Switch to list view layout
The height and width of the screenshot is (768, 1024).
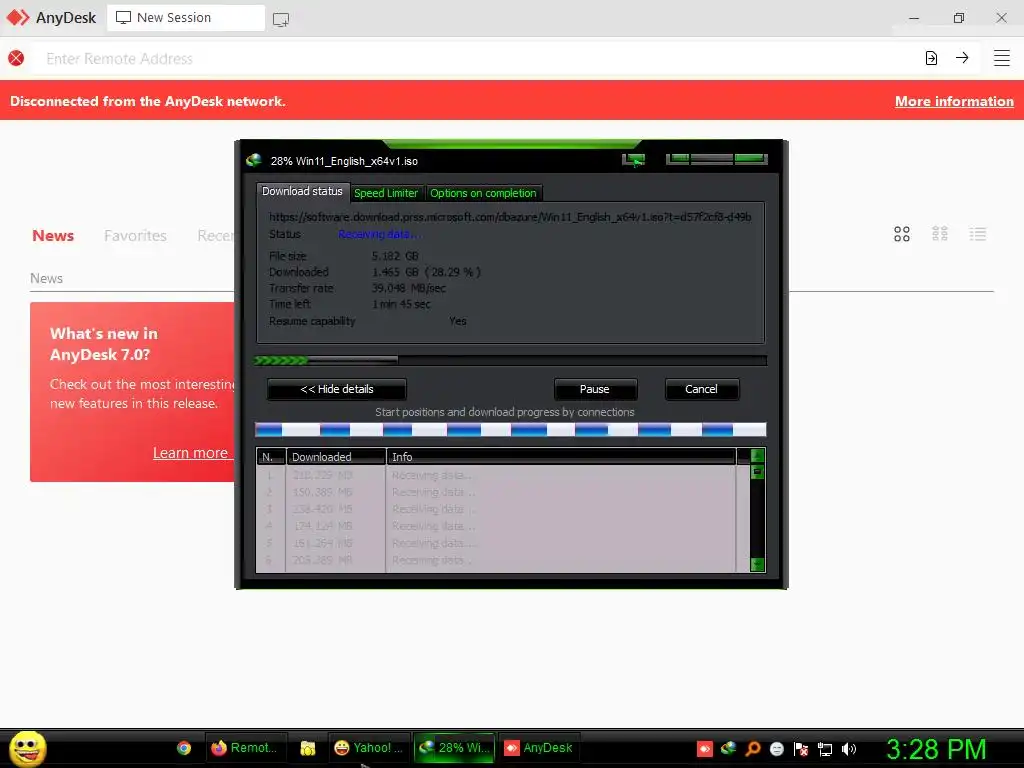point(978,234)
